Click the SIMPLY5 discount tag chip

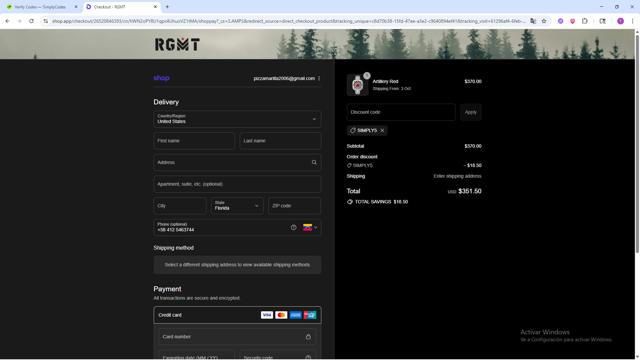[367, 131]
